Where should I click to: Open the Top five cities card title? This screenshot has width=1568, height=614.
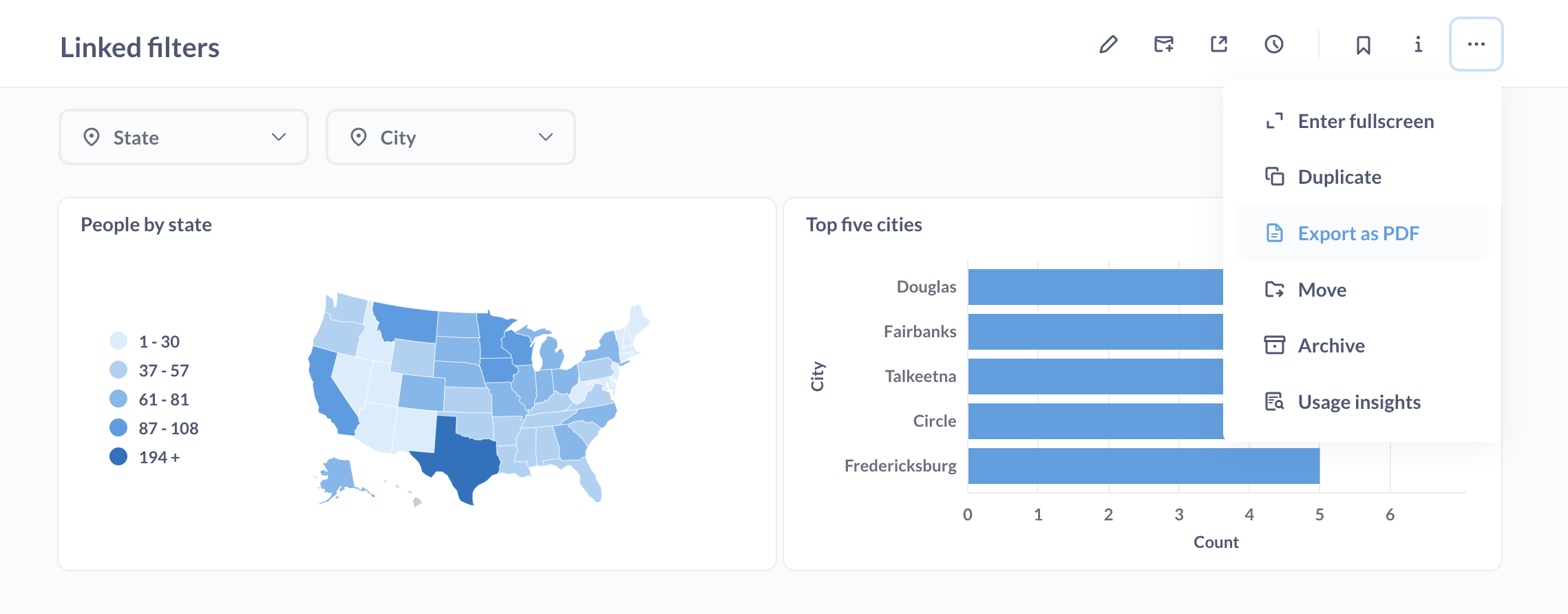click(x=864, y=225)
